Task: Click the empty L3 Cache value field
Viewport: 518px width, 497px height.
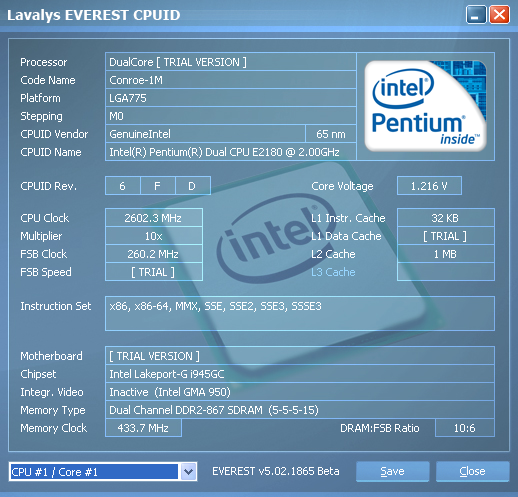Action: [446, 272]
